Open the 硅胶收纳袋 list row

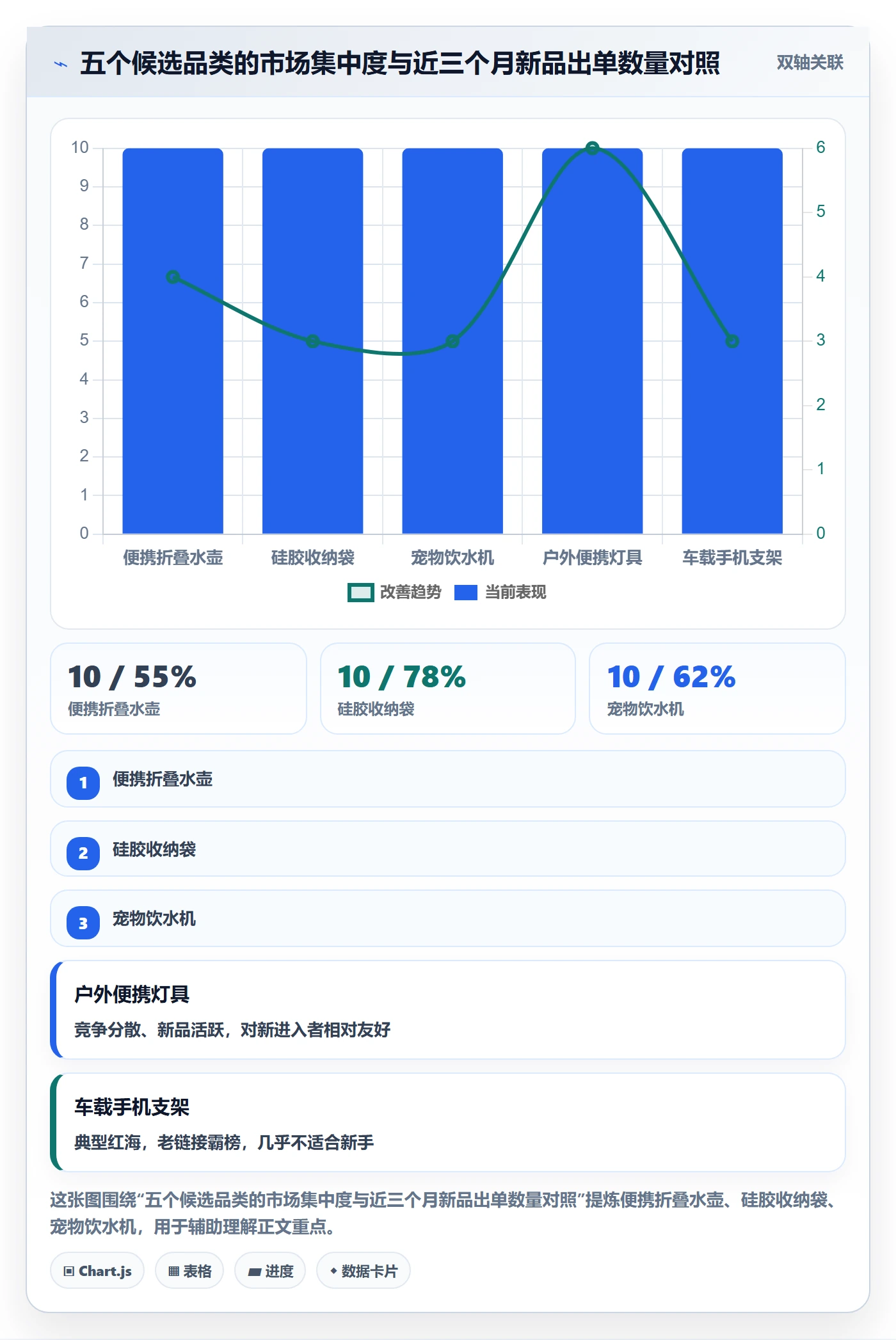coord(448,849)
